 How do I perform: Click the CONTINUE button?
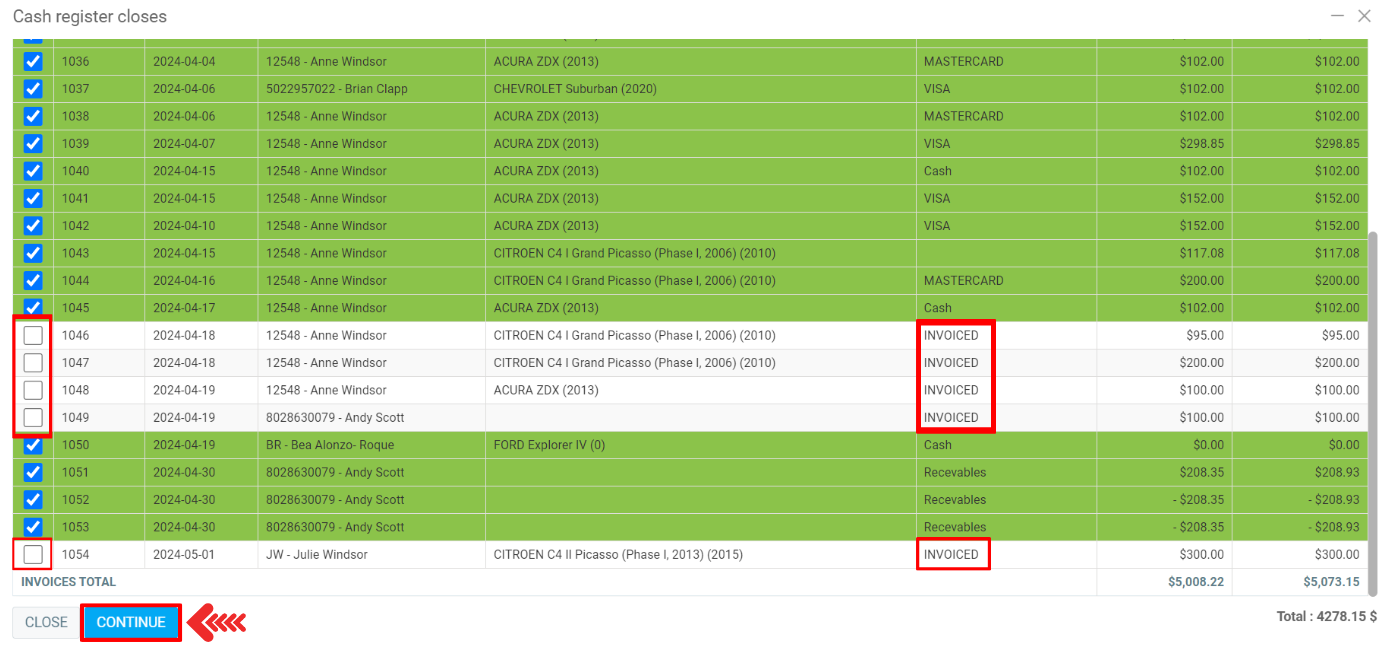pyautogui.click(x=131, y=622)
